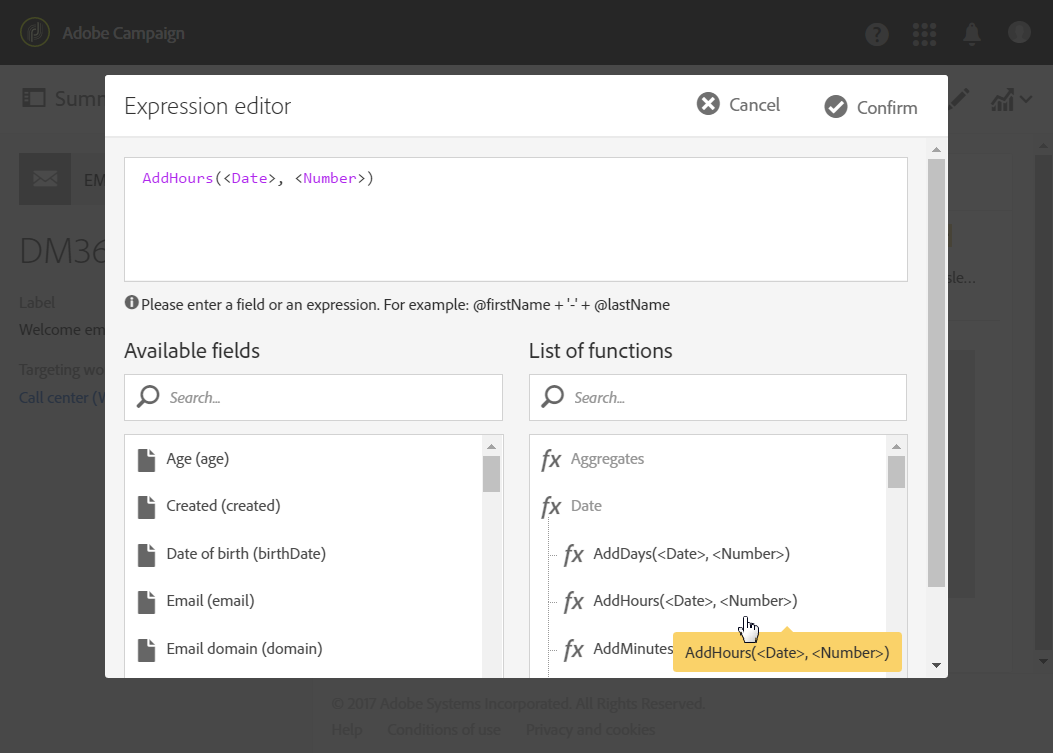The image size is (1053, 753).
Task: Open the notifications bell icon
Action: coord(972,34)
